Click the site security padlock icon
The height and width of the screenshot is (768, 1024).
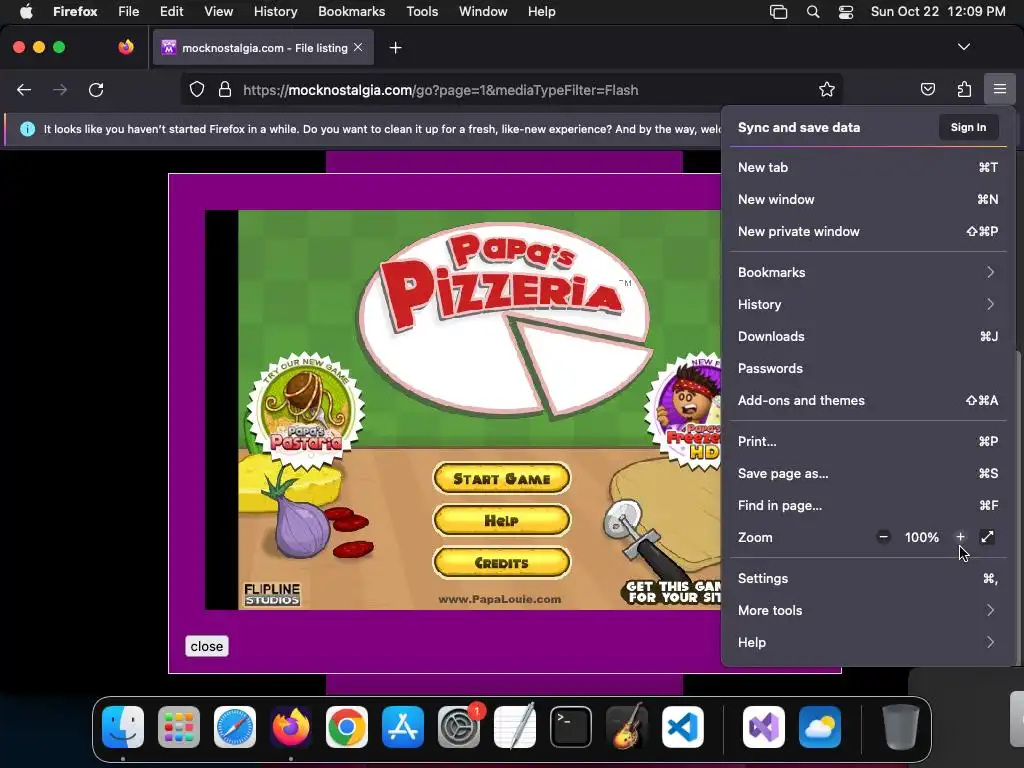225,89
